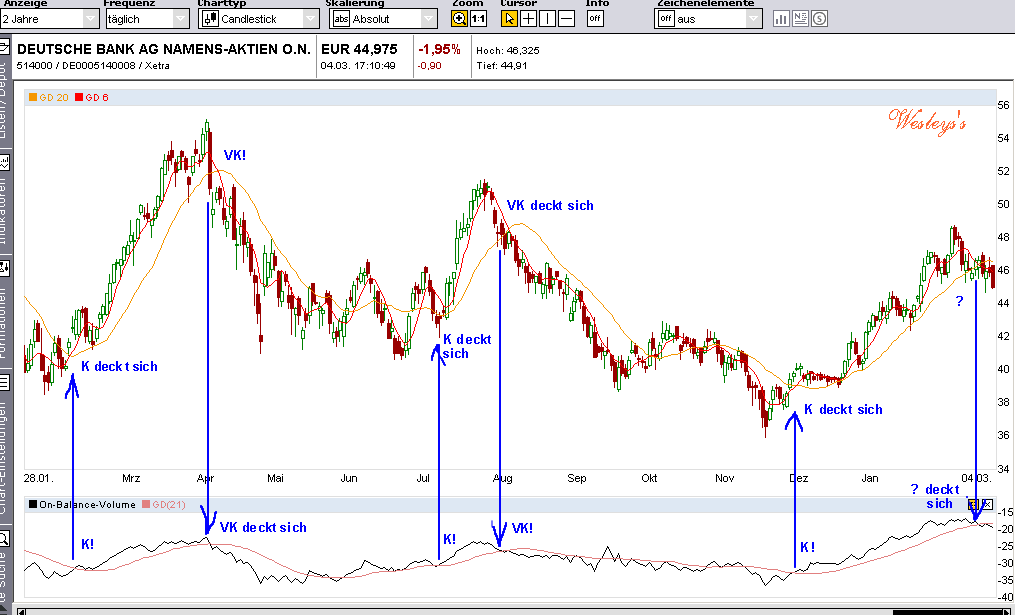Select the crosshair cursor tool
1015x615 pixels.
[x=528, y=17]
